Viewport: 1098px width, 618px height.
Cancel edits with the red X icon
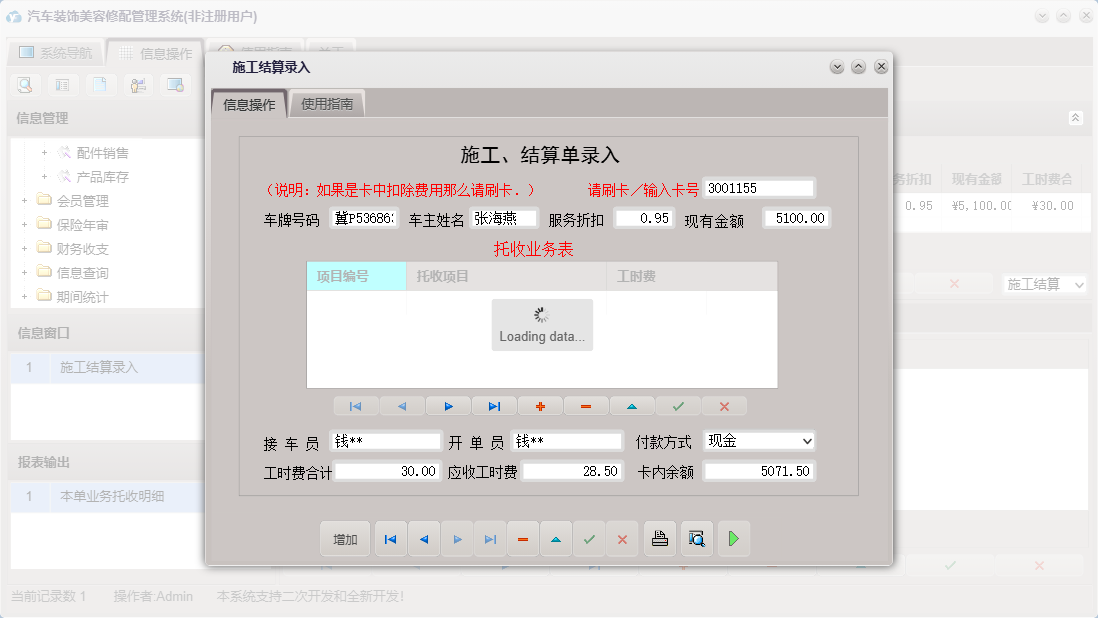pyautogui.click(x=724, y=405)
